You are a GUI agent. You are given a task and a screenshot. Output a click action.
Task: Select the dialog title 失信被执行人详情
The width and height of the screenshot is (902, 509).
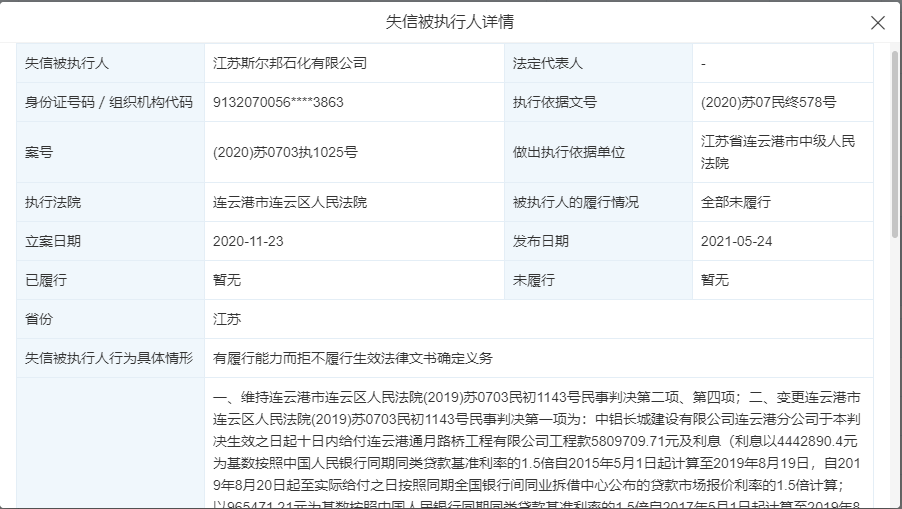450,22
